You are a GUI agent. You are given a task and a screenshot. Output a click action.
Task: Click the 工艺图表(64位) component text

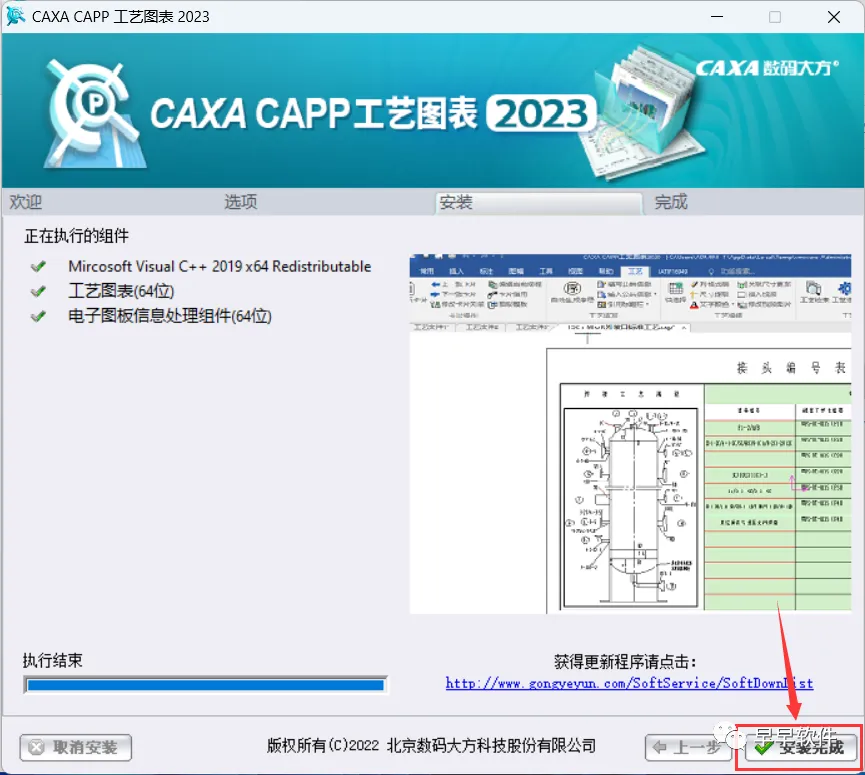pos(121,291)
